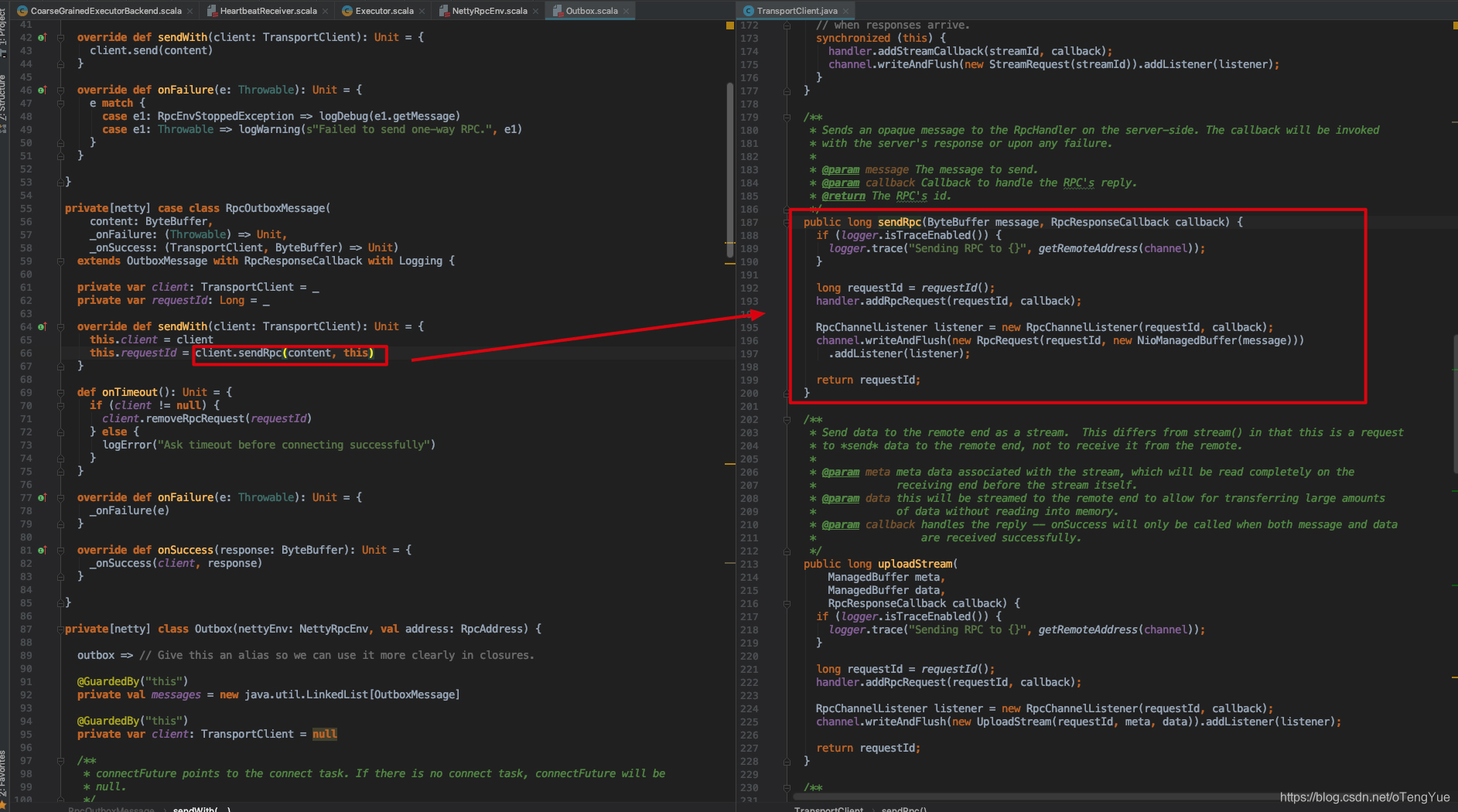The image size is (1458, 812).
Task: Click the onTimeout method name on line 69
Action: click(x=130, y=392)
